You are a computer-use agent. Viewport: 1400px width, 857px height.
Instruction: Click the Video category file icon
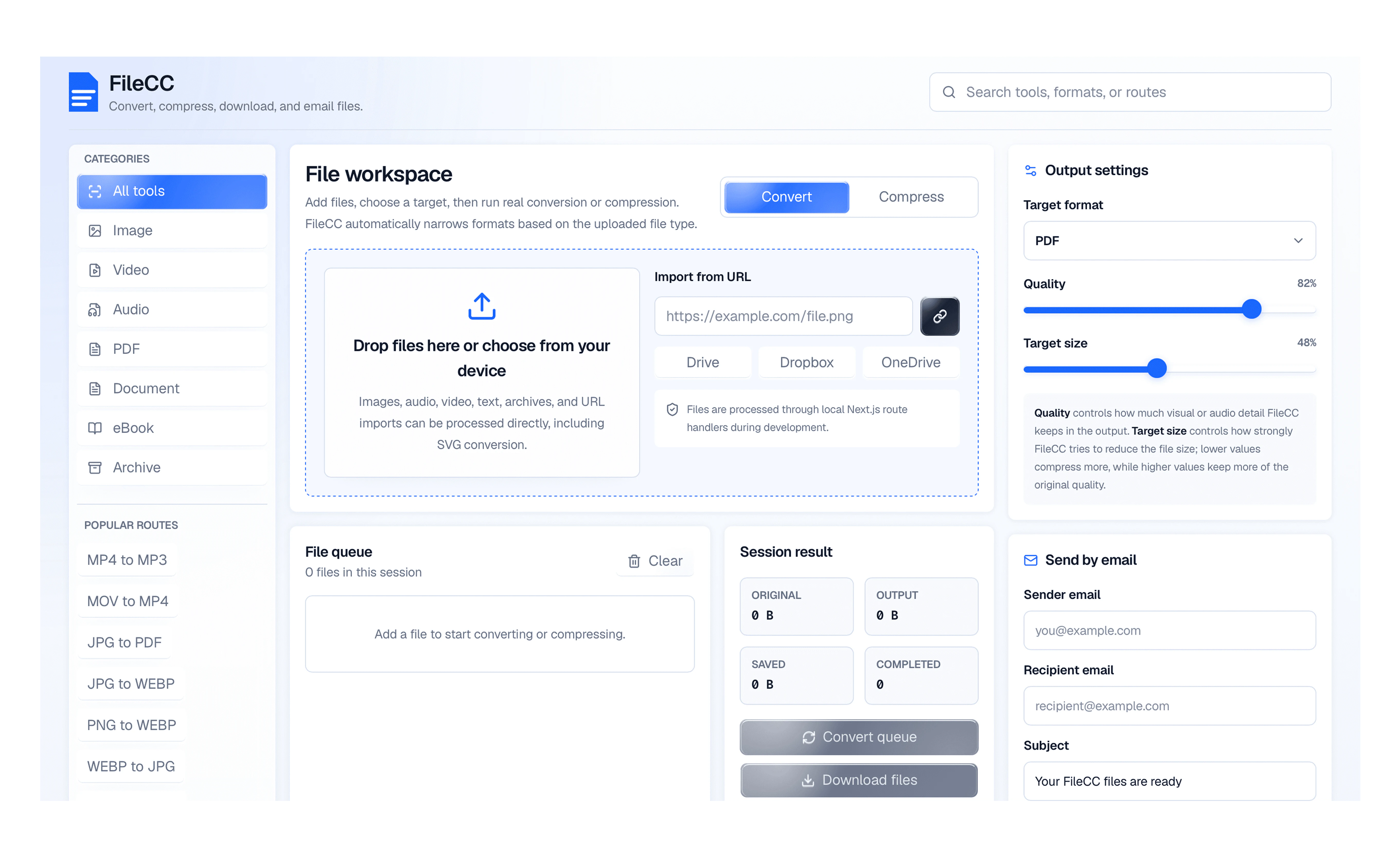[x=95, y=270]
